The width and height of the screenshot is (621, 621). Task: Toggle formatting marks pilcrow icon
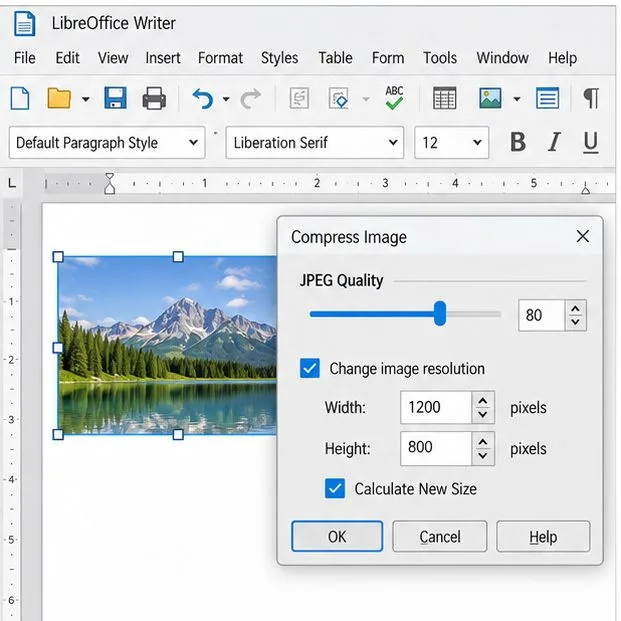[591, 98]
